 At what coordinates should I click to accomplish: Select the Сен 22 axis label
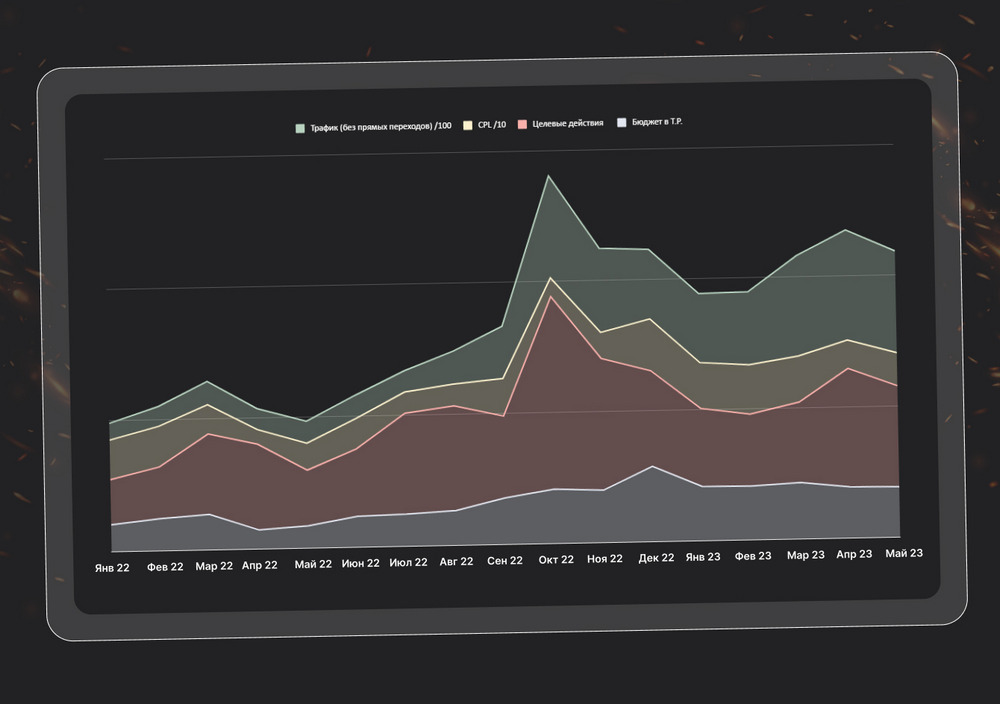tap(505, 561)
